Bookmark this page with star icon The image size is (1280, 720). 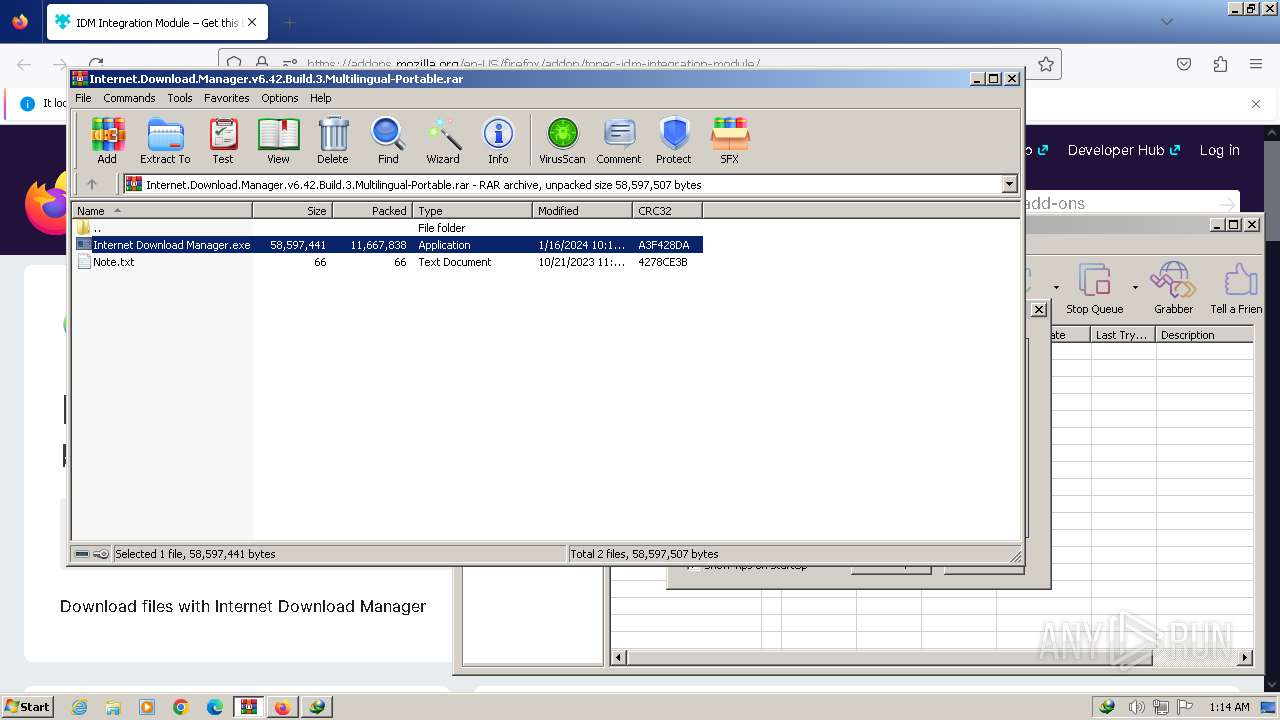pos(1046,64)
